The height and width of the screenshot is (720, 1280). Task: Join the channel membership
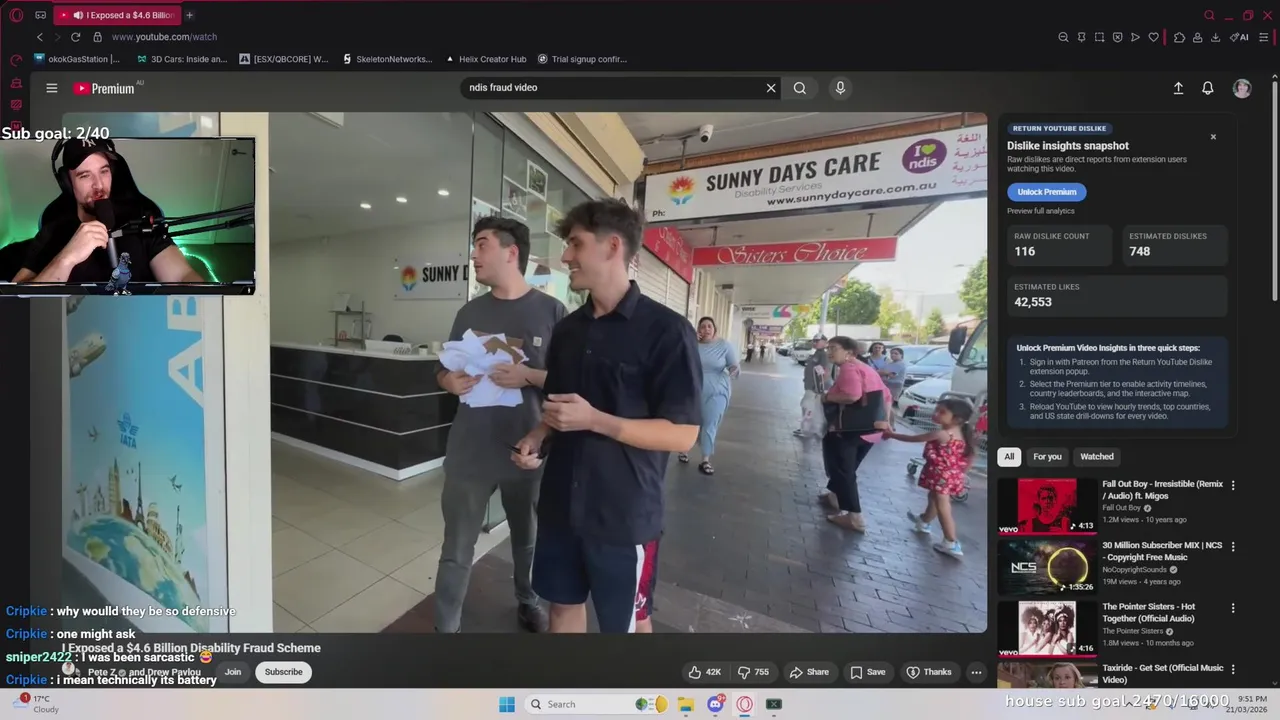click(x=233, y=672)
